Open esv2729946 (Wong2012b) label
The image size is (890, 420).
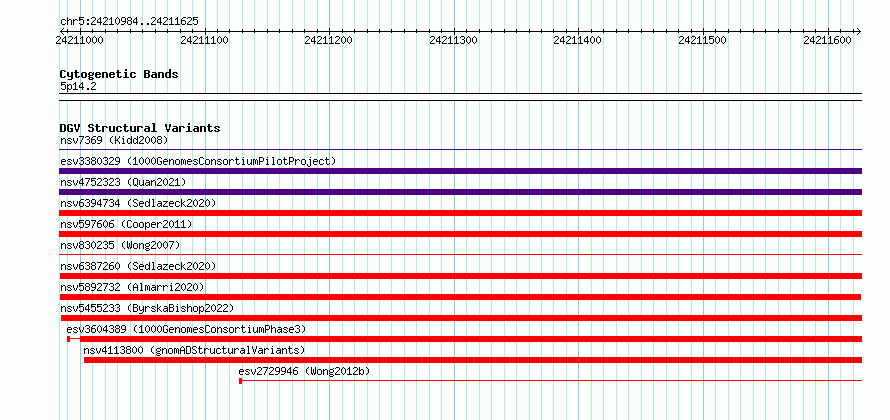304,371
